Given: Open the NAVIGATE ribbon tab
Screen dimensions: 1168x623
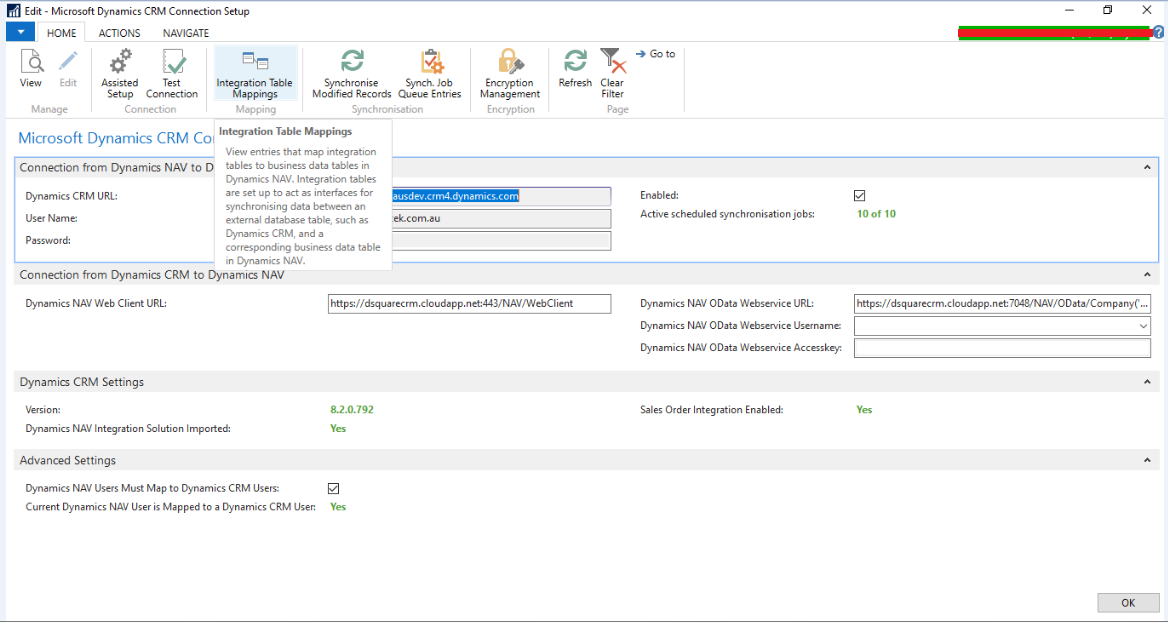Looking at the screenshot, I should point(185,32).
